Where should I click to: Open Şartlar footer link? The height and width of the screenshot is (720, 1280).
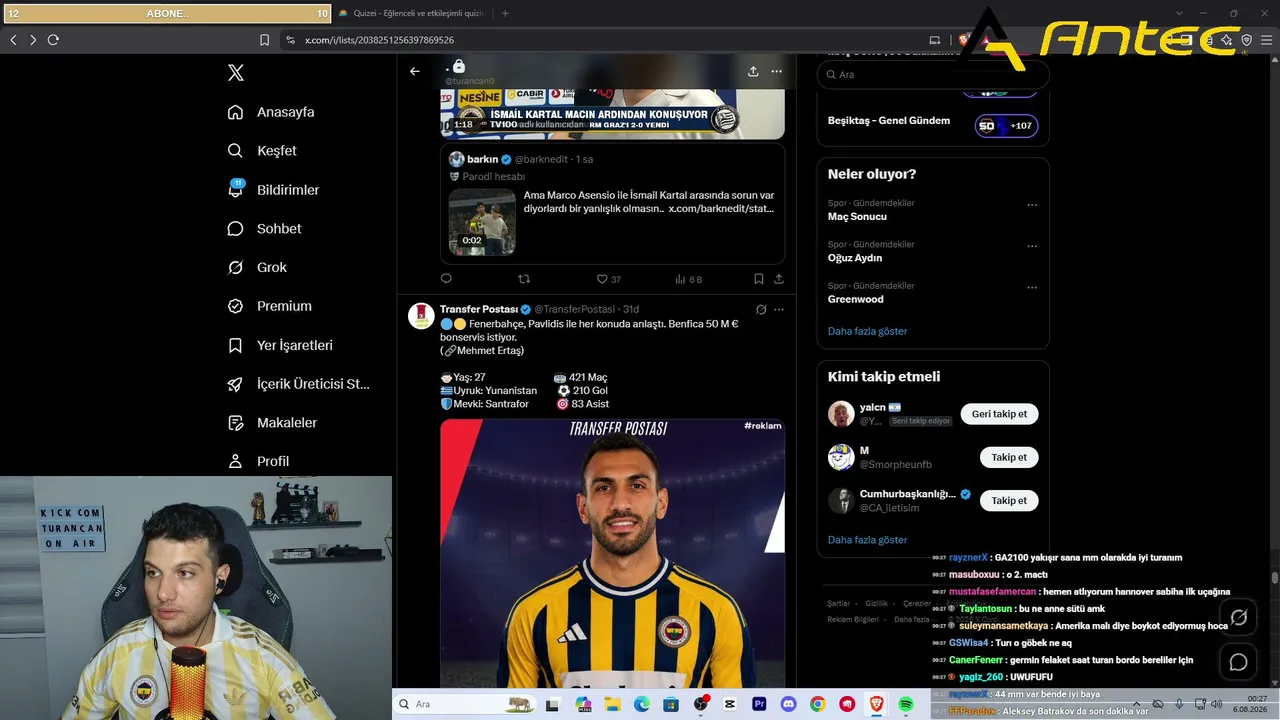(x=838, y=604)
